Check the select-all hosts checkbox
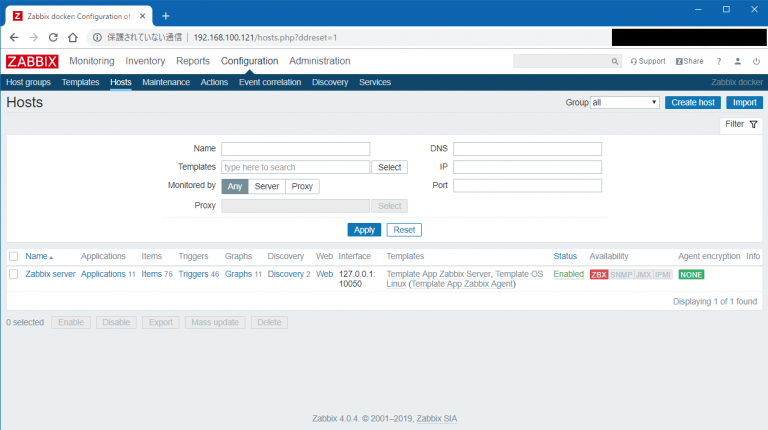768x430 pixels. click(14, 256)
